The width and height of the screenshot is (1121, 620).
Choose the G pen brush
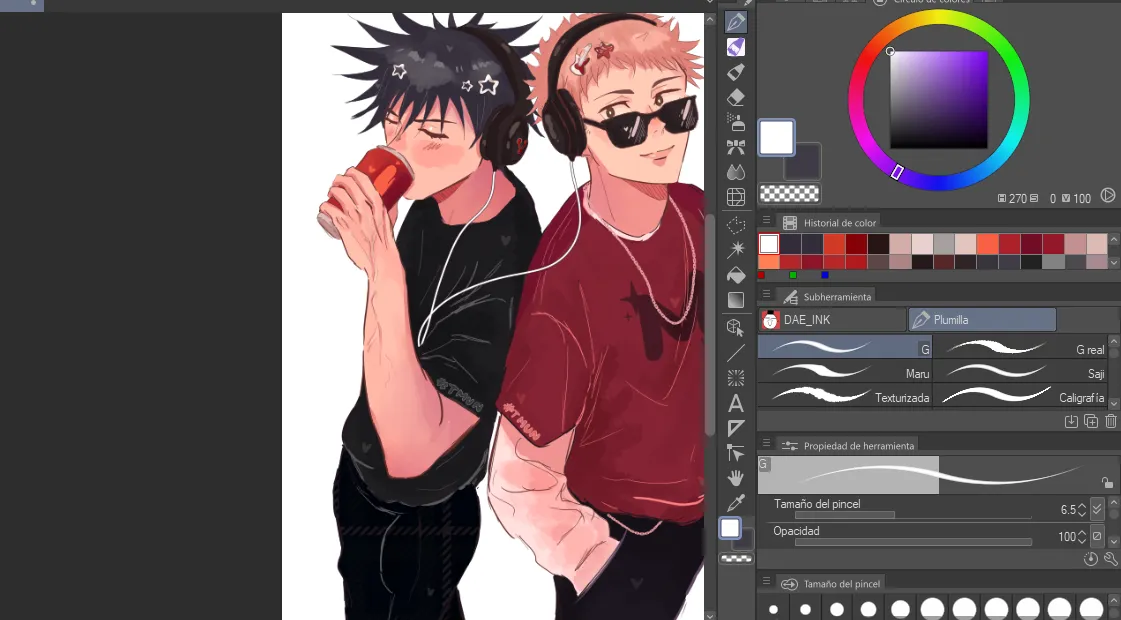coord(844,348)
